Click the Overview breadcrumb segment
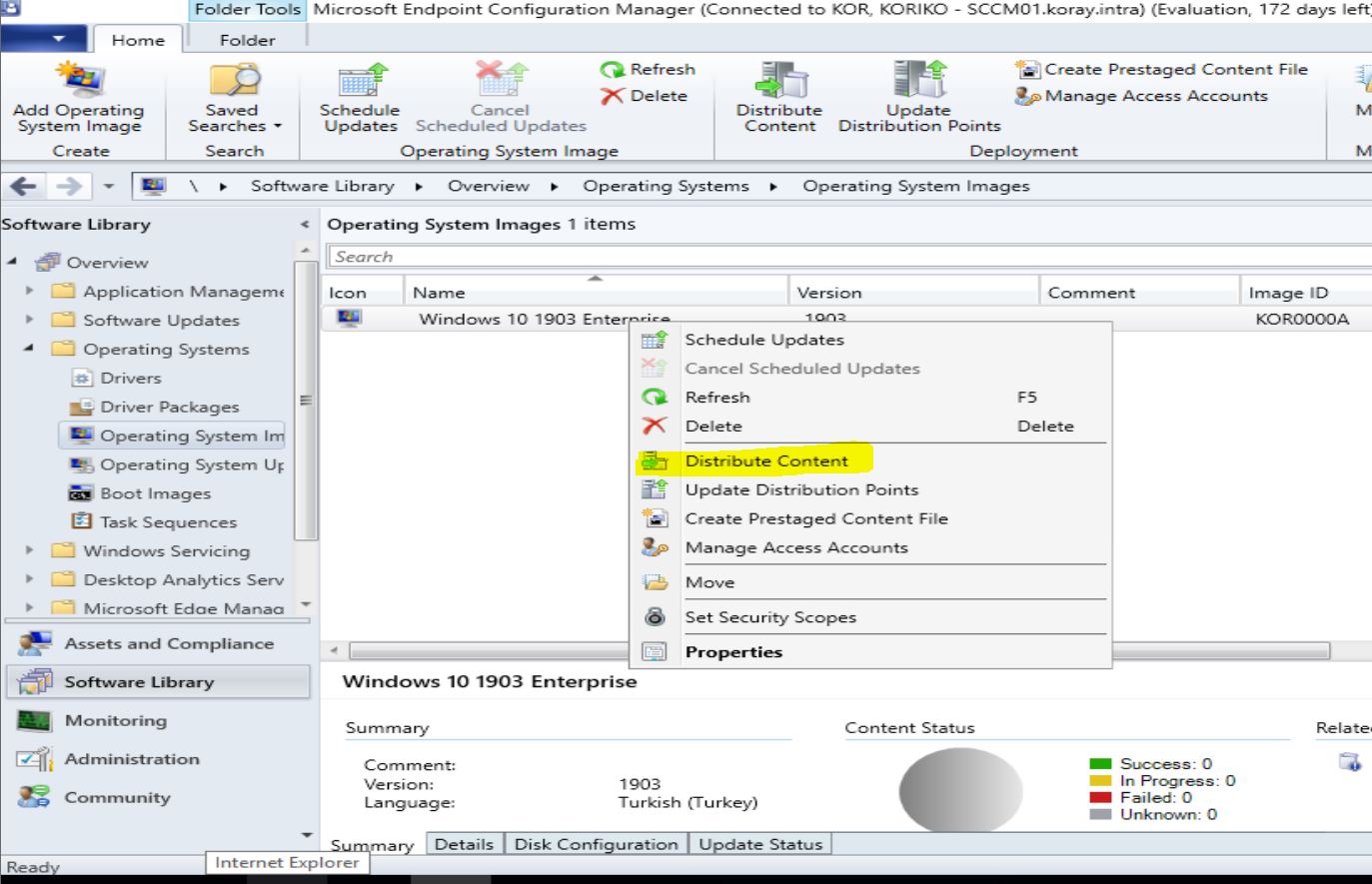Image resolution: width=1372 pixels, height=884 pixels. pyautogui.click(x=488, y=186)
